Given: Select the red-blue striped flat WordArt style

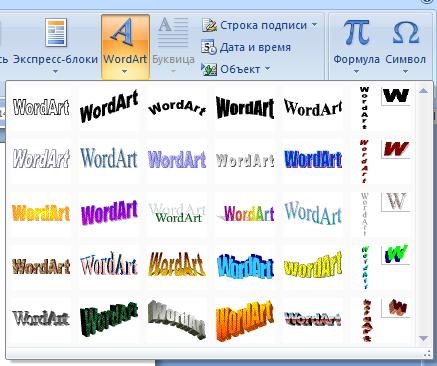Looking at the screenshot, I should [313, 320].
